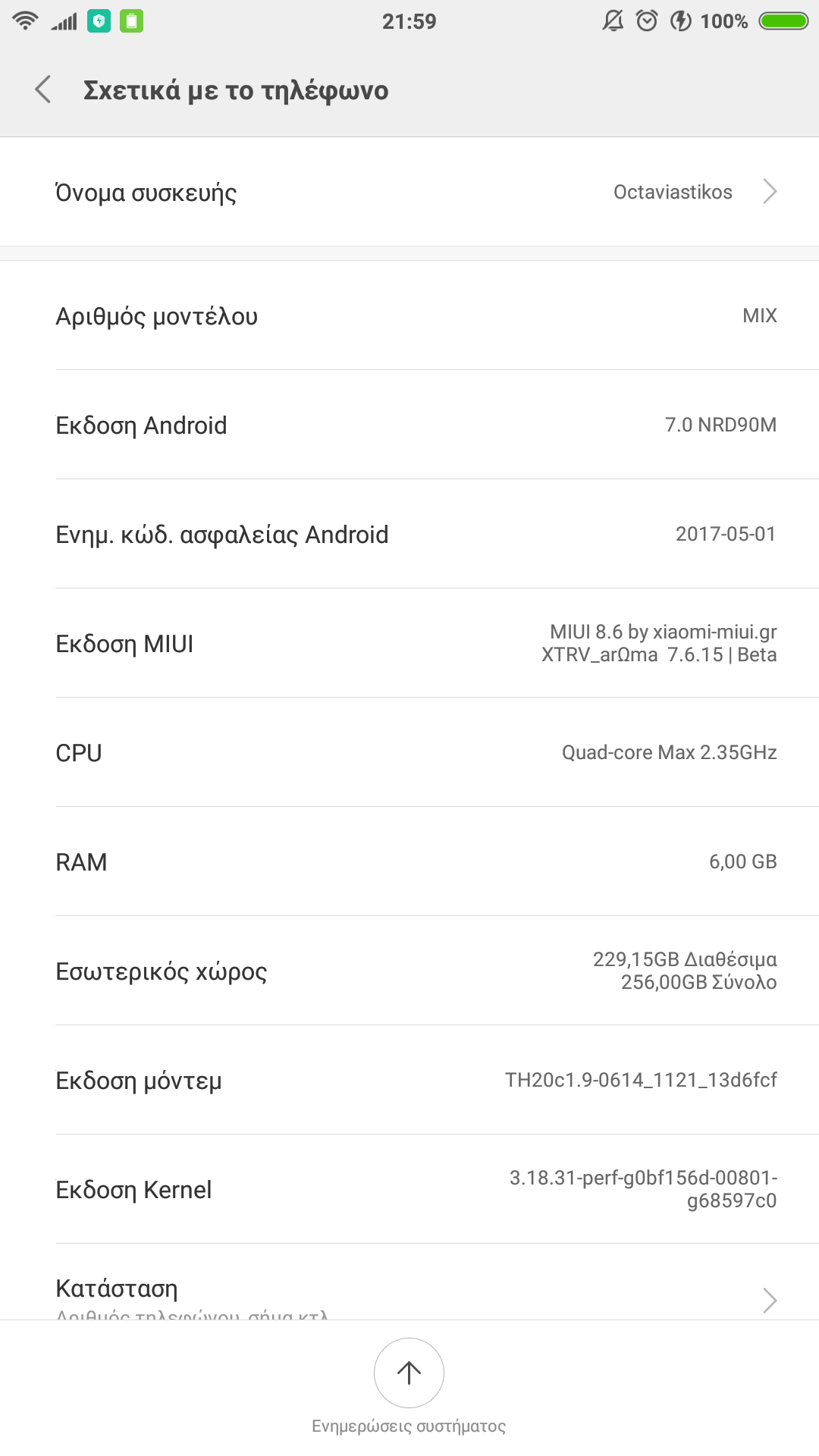Tap the Αριθμός μοντέλου row
Screen dimensions: 819x1456
[409, 316]
